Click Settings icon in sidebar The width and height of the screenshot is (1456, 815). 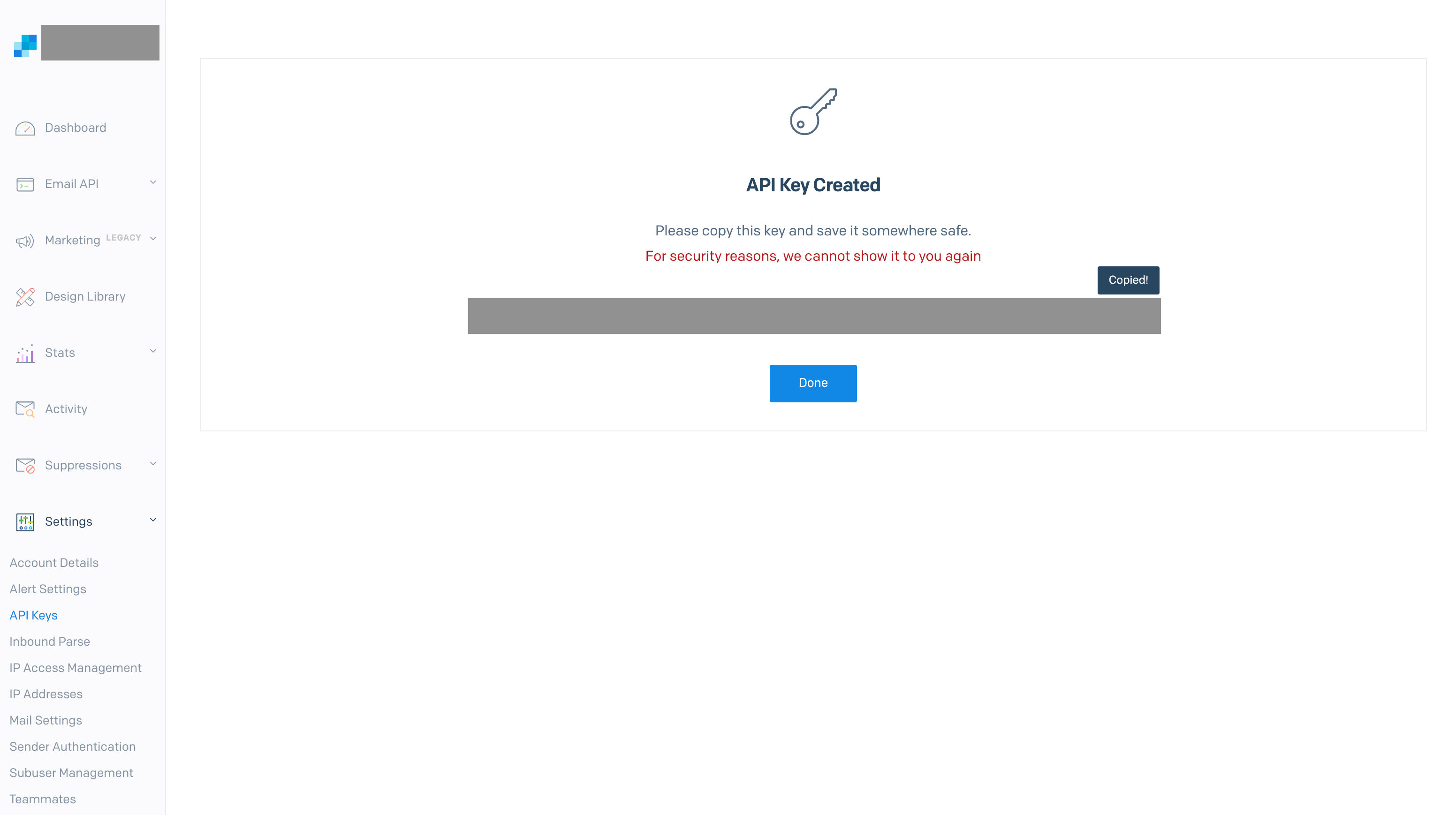(24, 521)
